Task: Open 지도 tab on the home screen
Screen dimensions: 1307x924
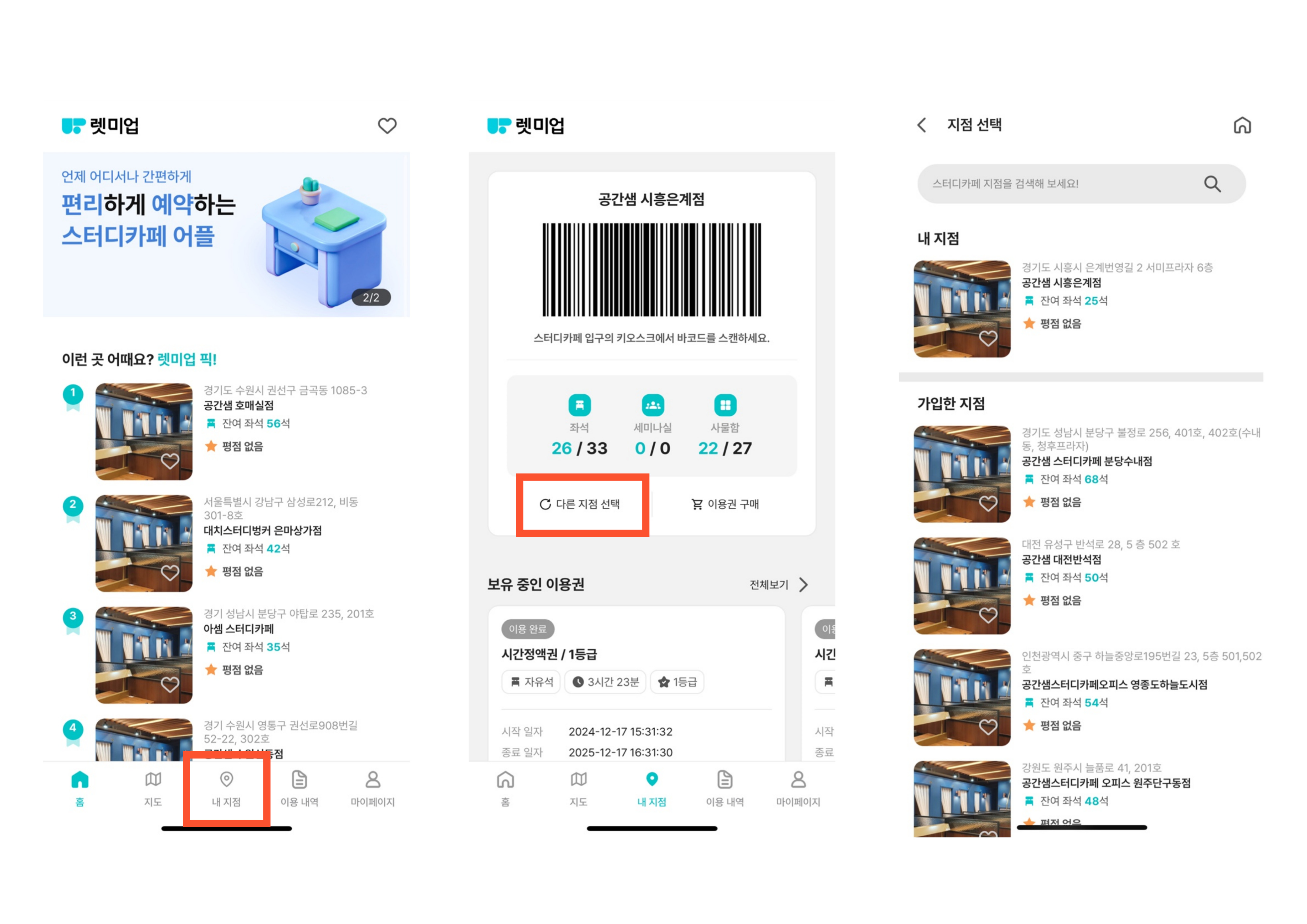Action: (153, 788)
